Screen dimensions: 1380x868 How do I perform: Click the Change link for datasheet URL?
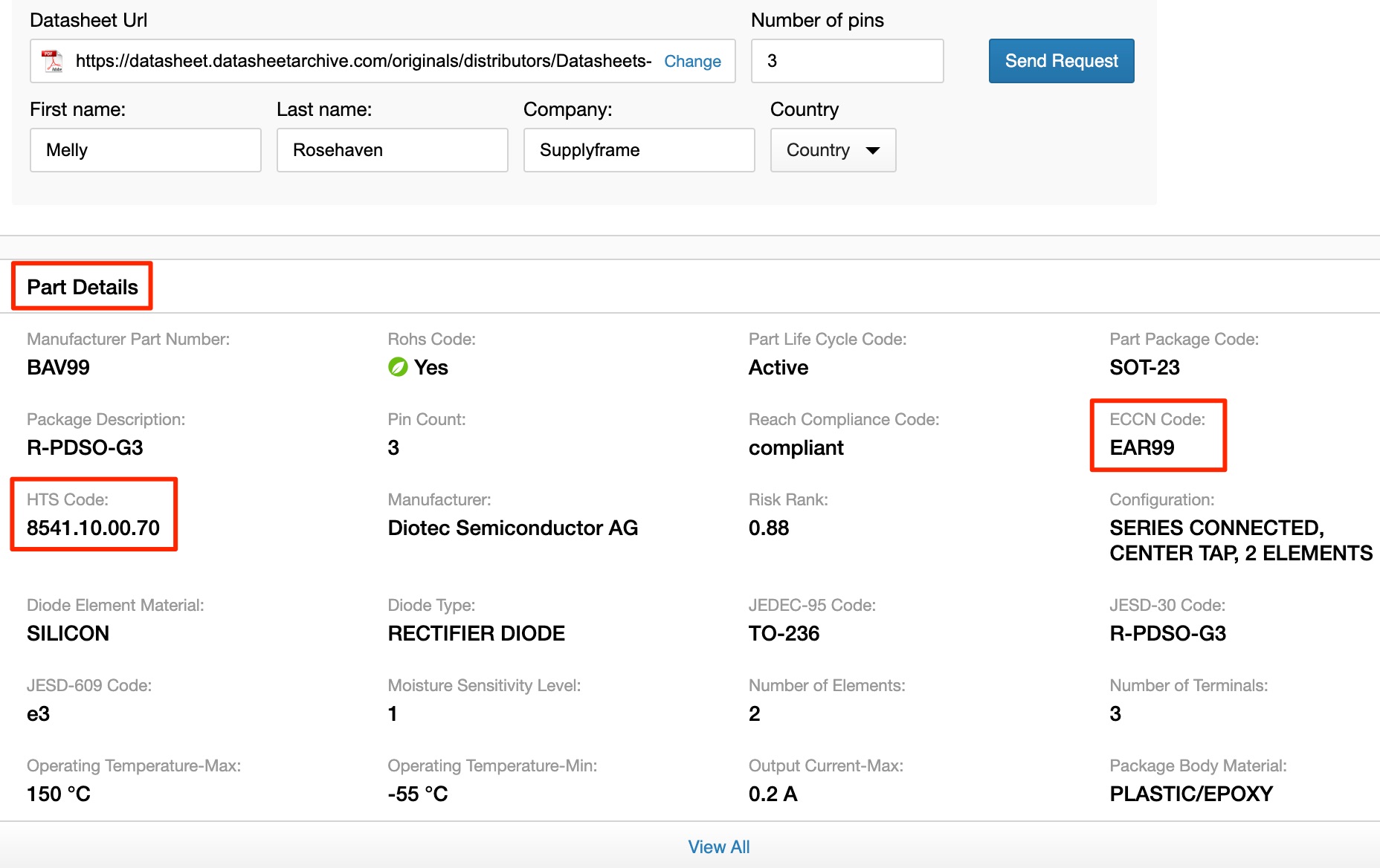pyautogui.click(x=692, y=61)
